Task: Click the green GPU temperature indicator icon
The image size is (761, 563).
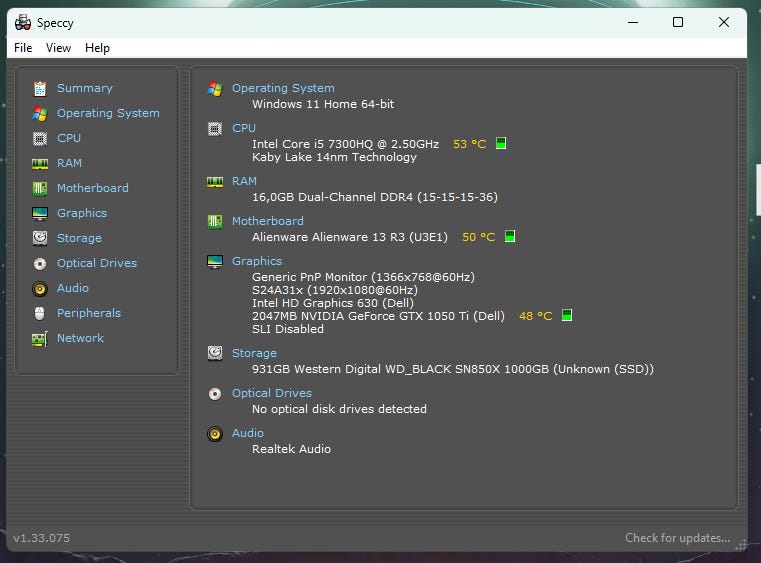Action: point(566,315)
